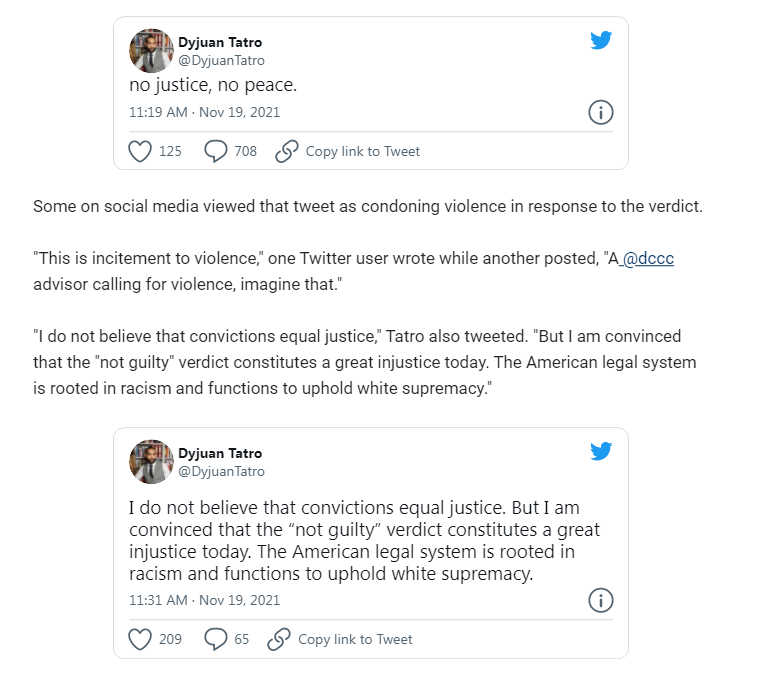The height and width of the screenshot is (686, 757).
Task: Open replies on tweet with 65 replies
Action: pos(215,639)
